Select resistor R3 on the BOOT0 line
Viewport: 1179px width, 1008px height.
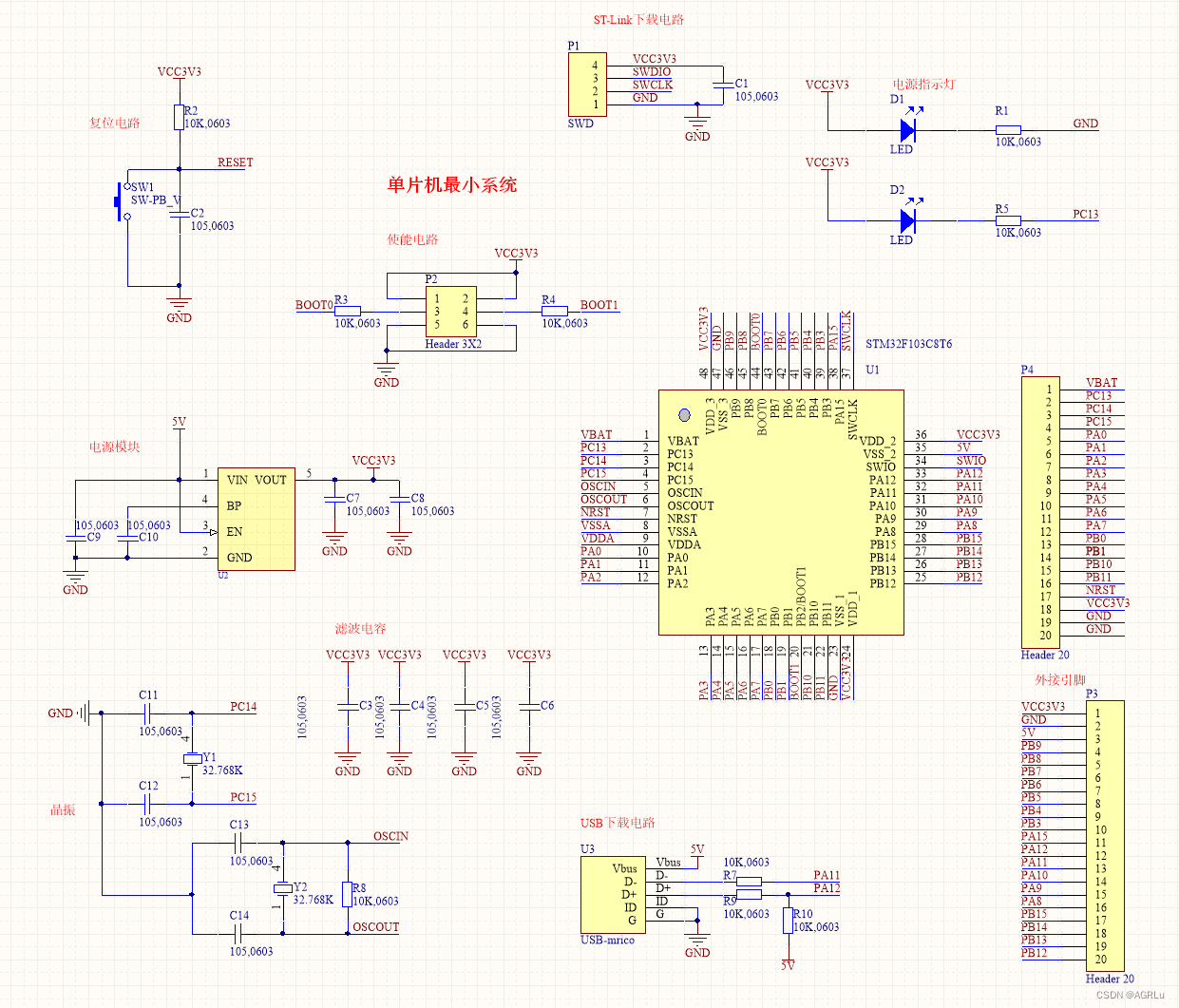tap(348, 311)
